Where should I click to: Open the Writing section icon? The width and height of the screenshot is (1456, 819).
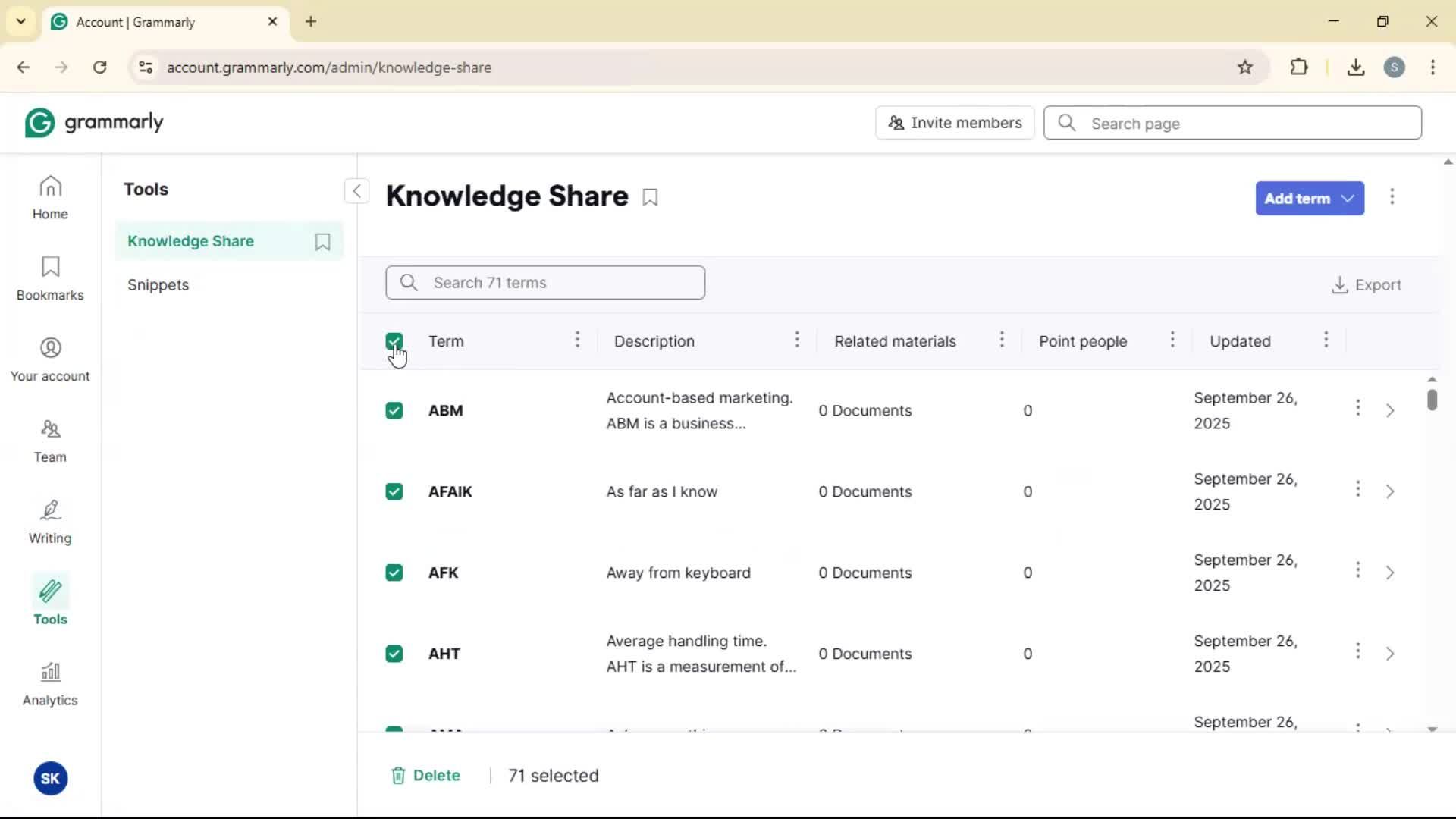[50, 522]
